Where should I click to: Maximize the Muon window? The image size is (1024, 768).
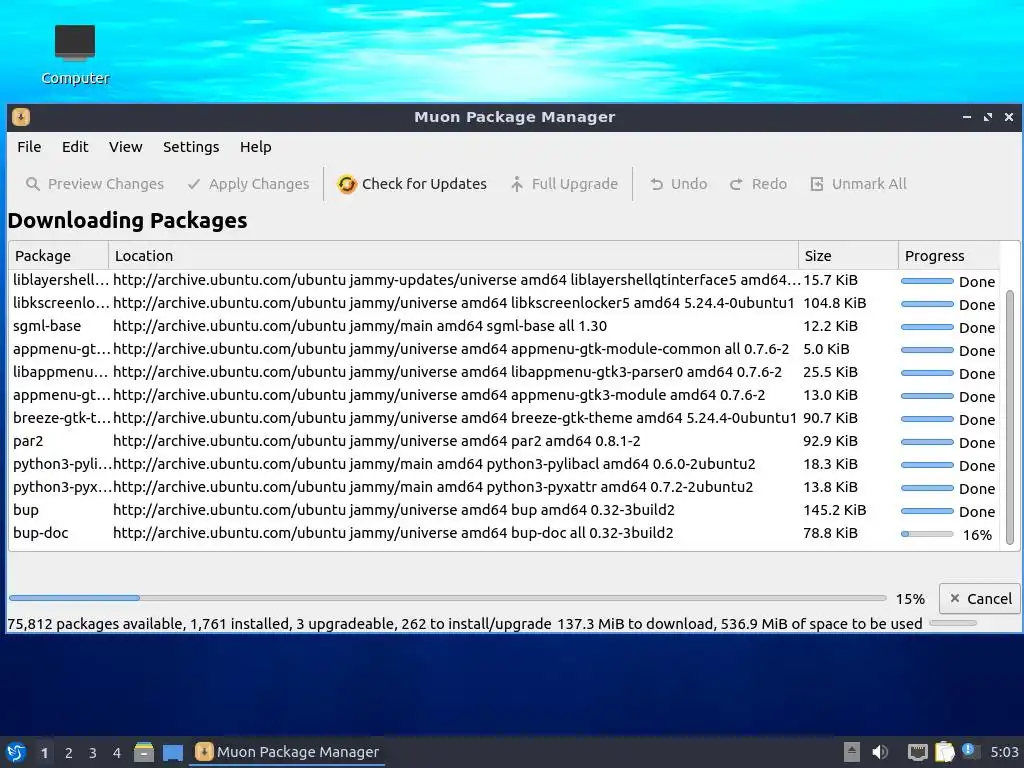point(987,117)
